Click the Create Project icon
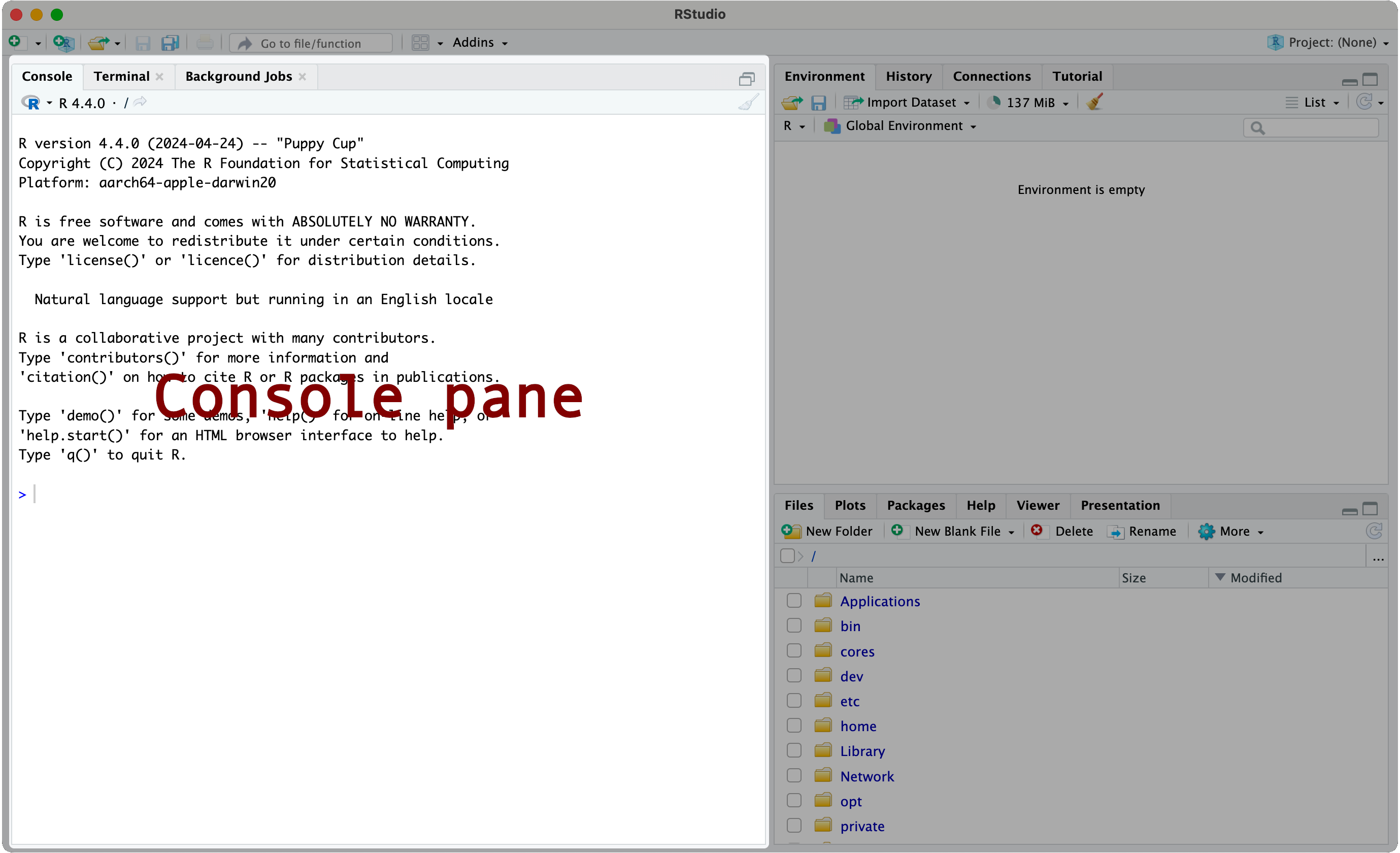Screen dimensions: 1400x853 point(63,43)
